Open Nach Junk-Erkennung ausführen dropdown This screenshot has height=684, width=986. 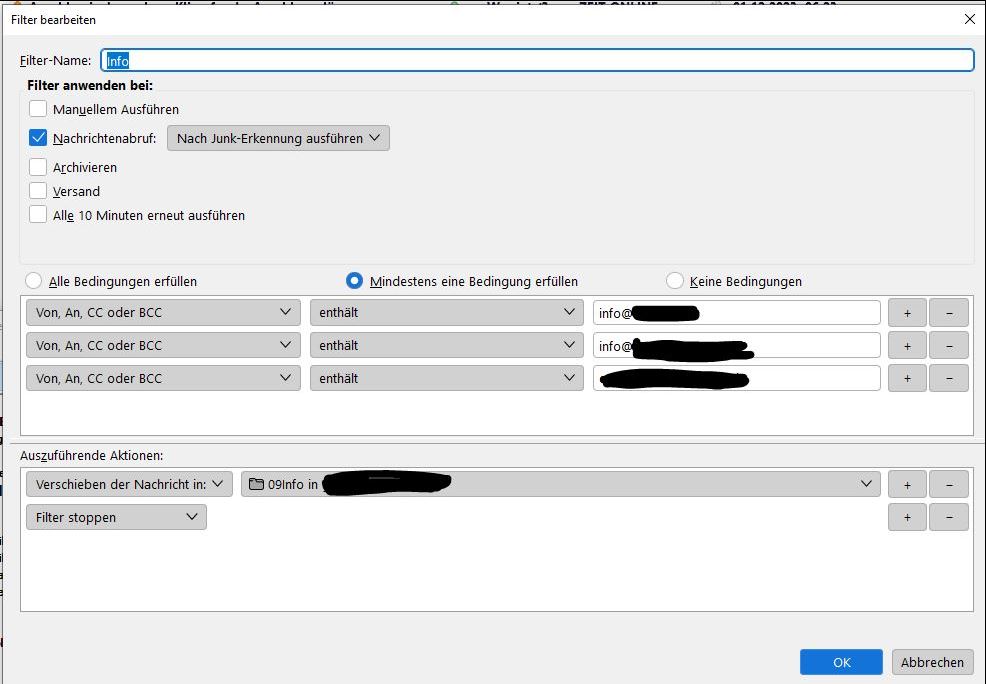click(278, 138)
